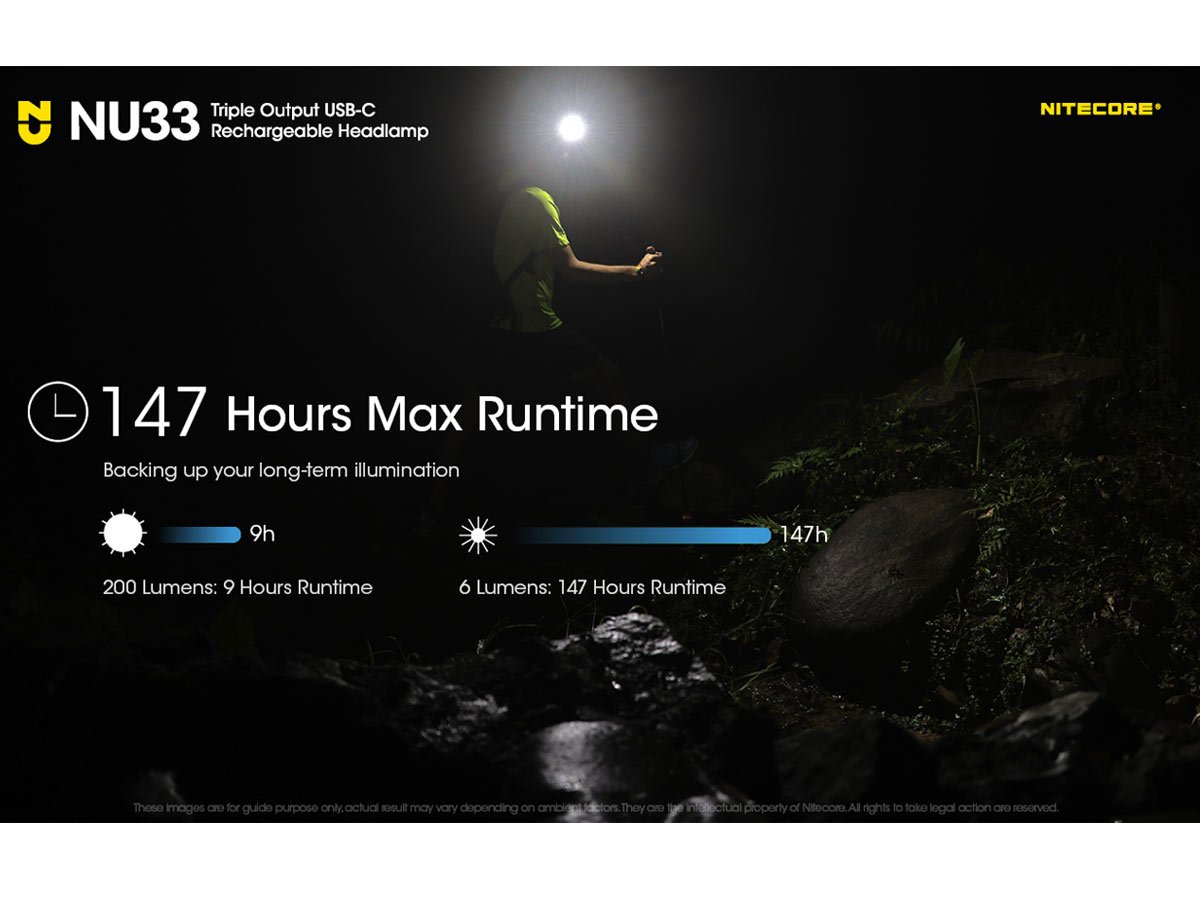Click 'Backing up your long-term illumination' subtitle
This screenshot has height=900, width=1200.
click(x=281, y=470)
